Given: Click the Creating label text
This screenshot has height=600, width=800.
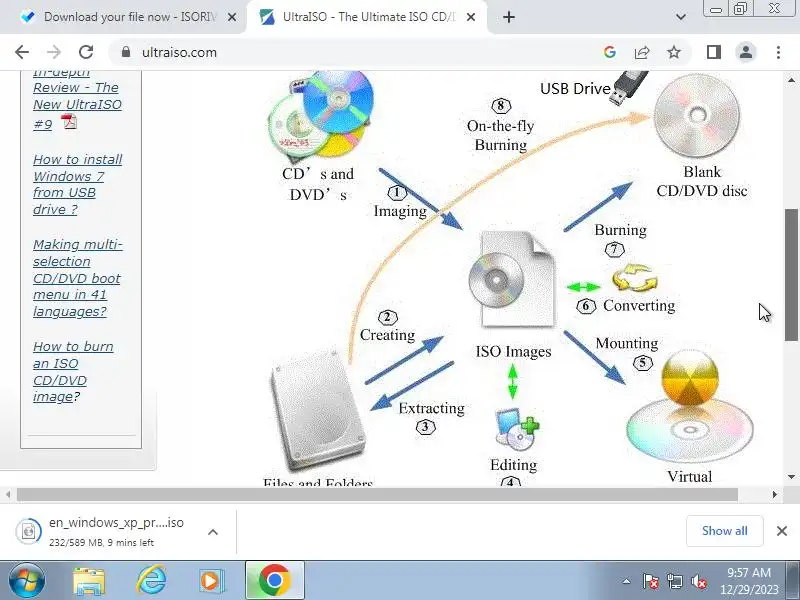Looking at the screenshot, I should click(x=387, y=335).
